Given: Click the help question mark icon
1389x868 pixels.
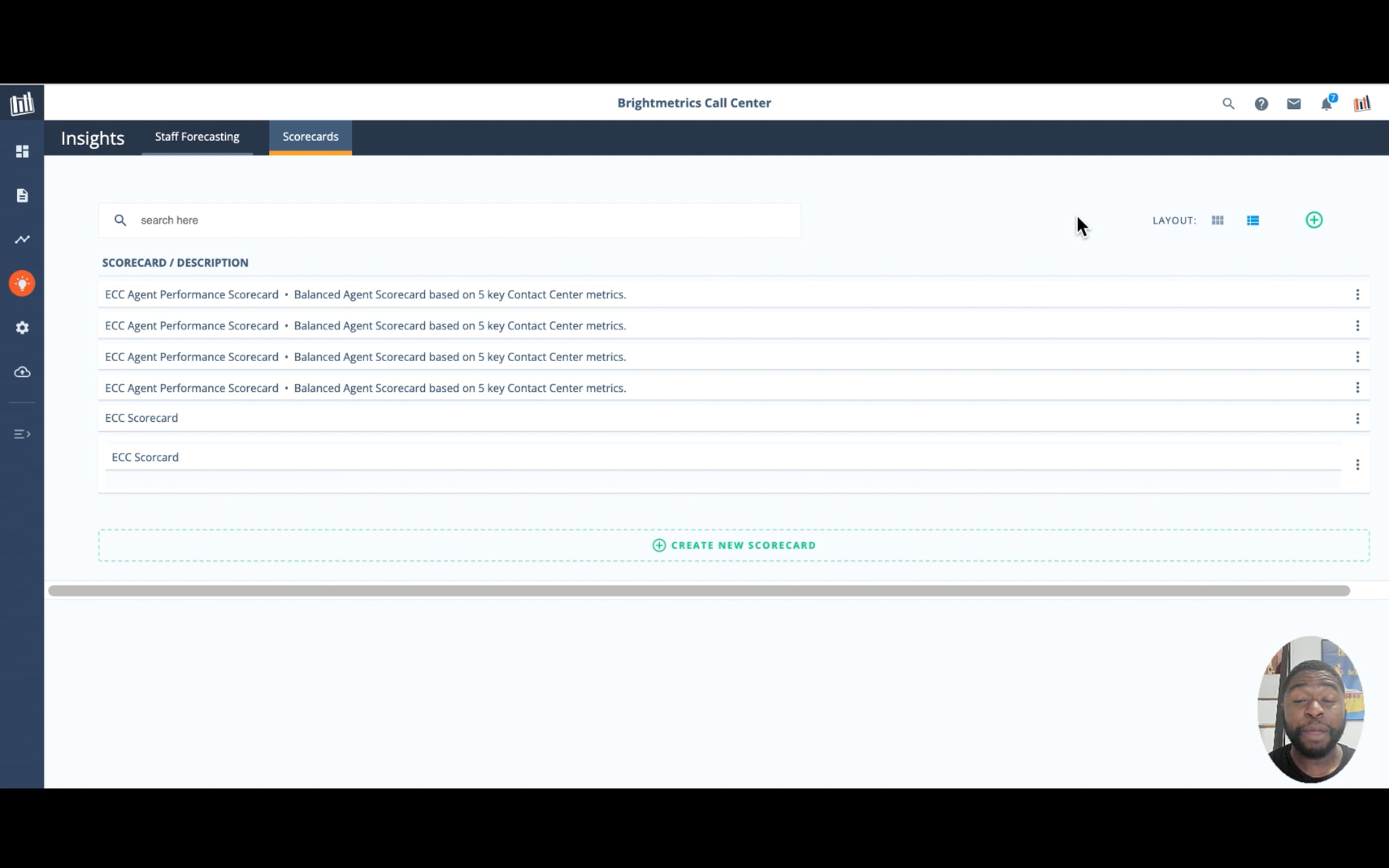Looking at the screenshot, I should (1261, 104).
